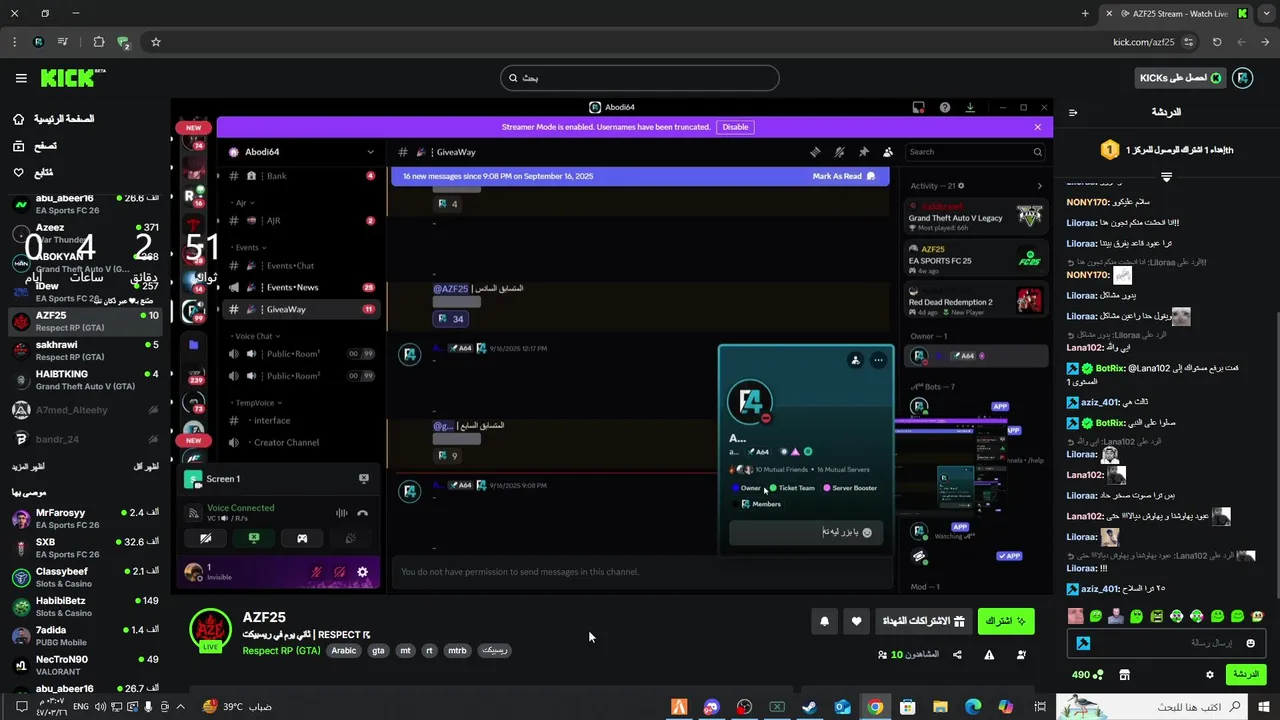Expand Abodi64 server dropdown in streamed Discord
Image resolution: width=1280 pixels, height=720 pixels.
370,152
